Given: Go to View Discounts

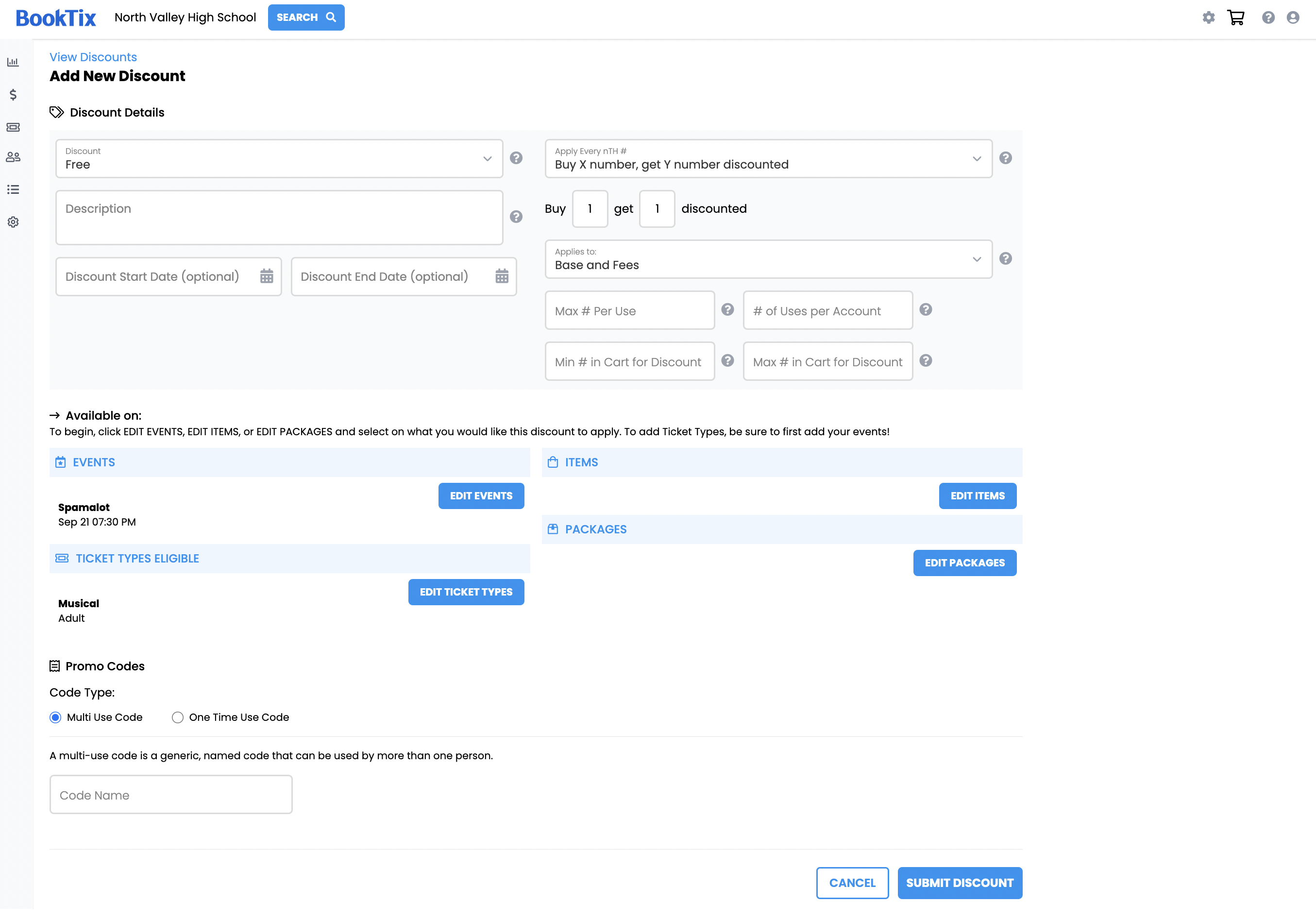Looking at the screenshot, I should [x=93, y=57].
